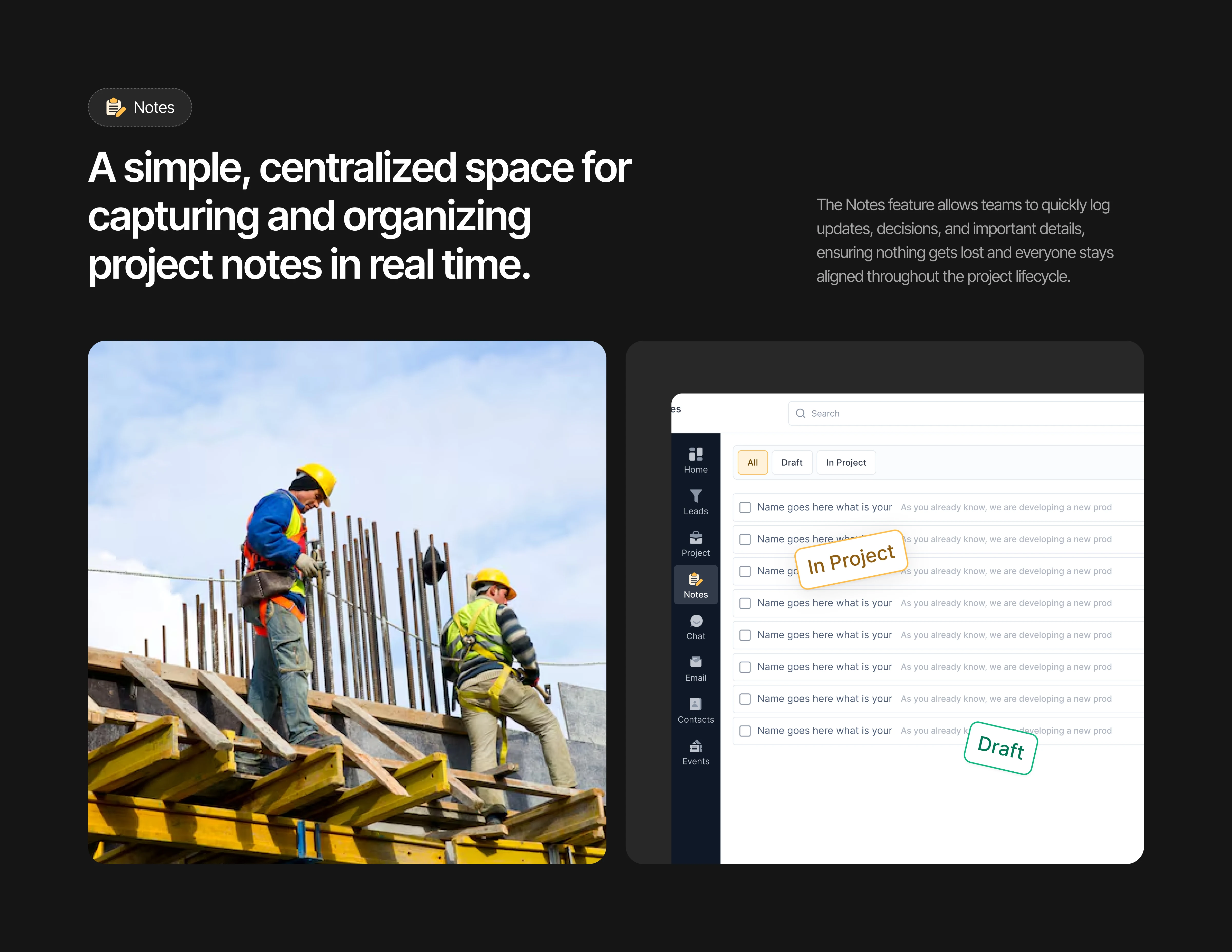Select the last note row checkbox
1232x952 pixels.
(745, 731)
